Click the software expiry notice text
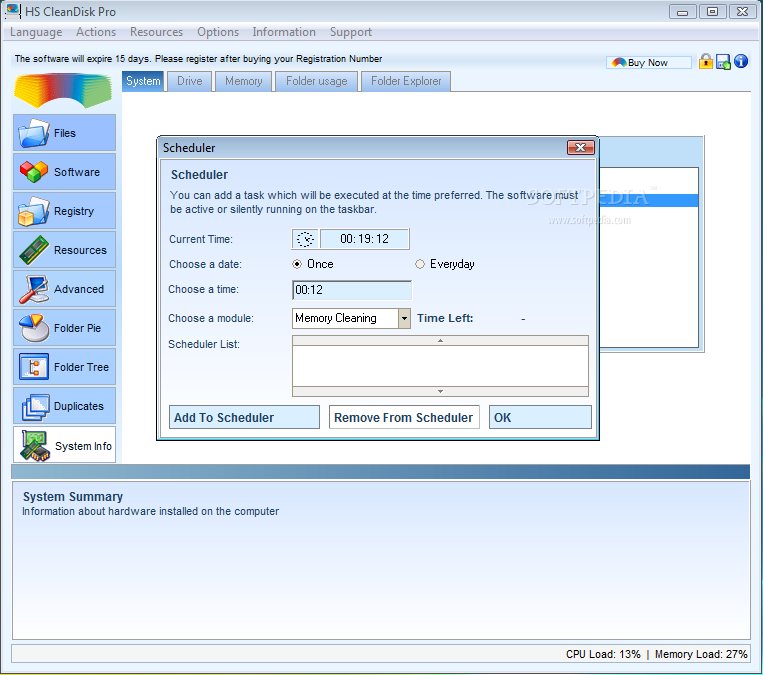Screen dimensions: 763x675 [x=198, y=59]
